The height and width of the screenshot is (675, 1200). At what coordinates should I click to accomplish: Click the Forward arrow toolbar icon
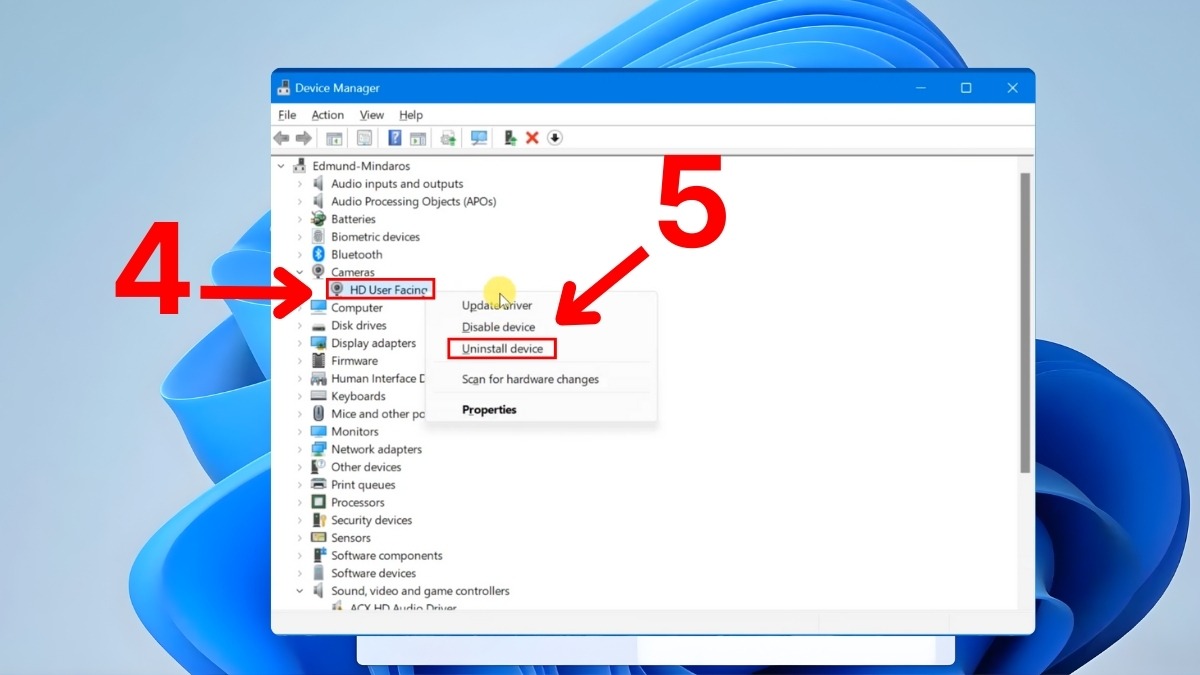[x=303, y=138]
